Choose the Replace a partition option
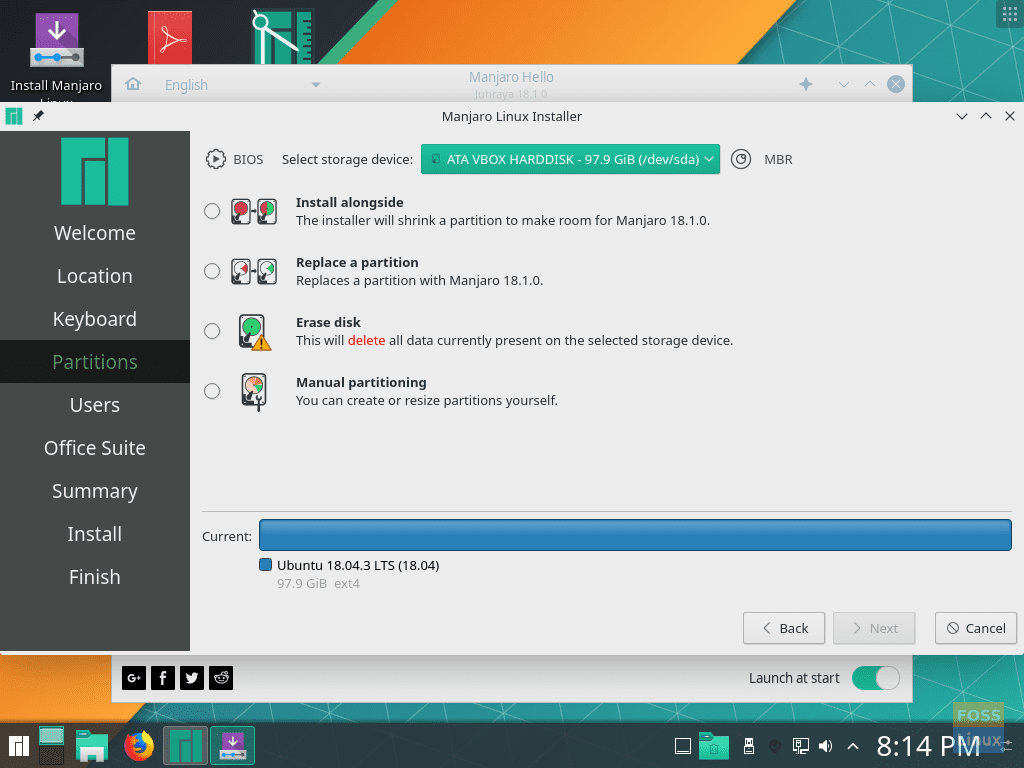Screen dimensions: 1024x768 tap(211, 271)
